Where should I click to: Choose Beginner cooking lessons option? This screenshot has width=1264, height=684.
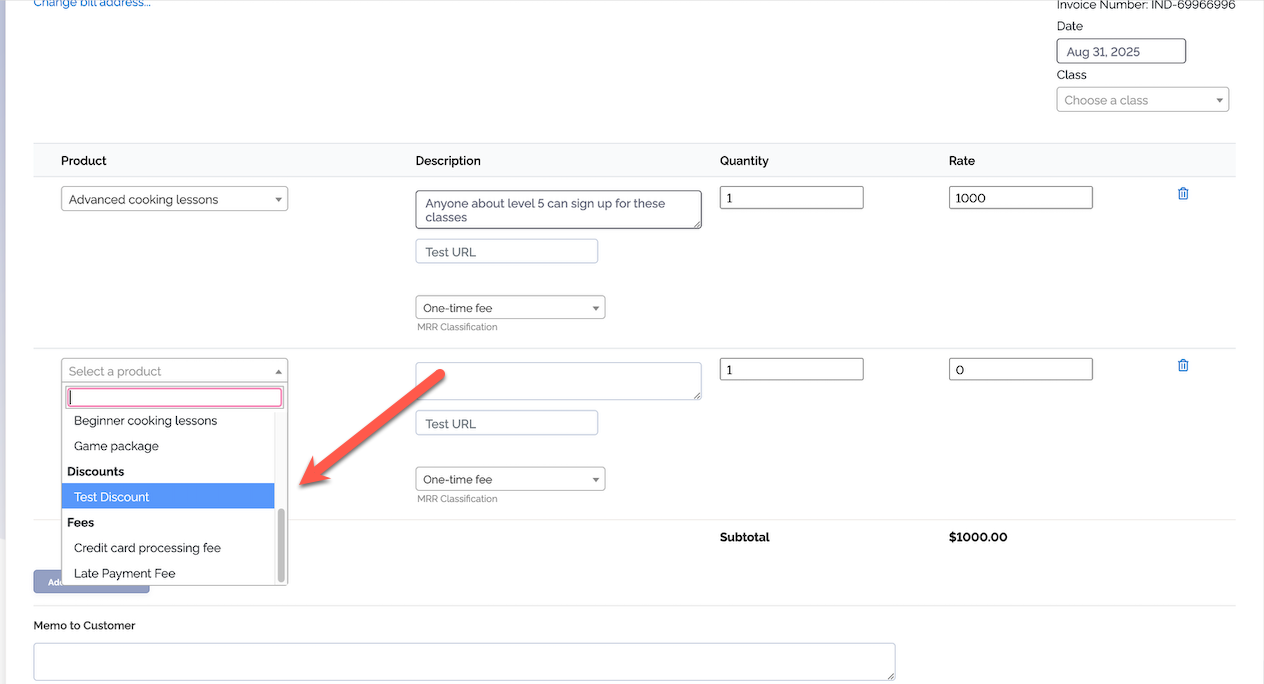(145, 421)
